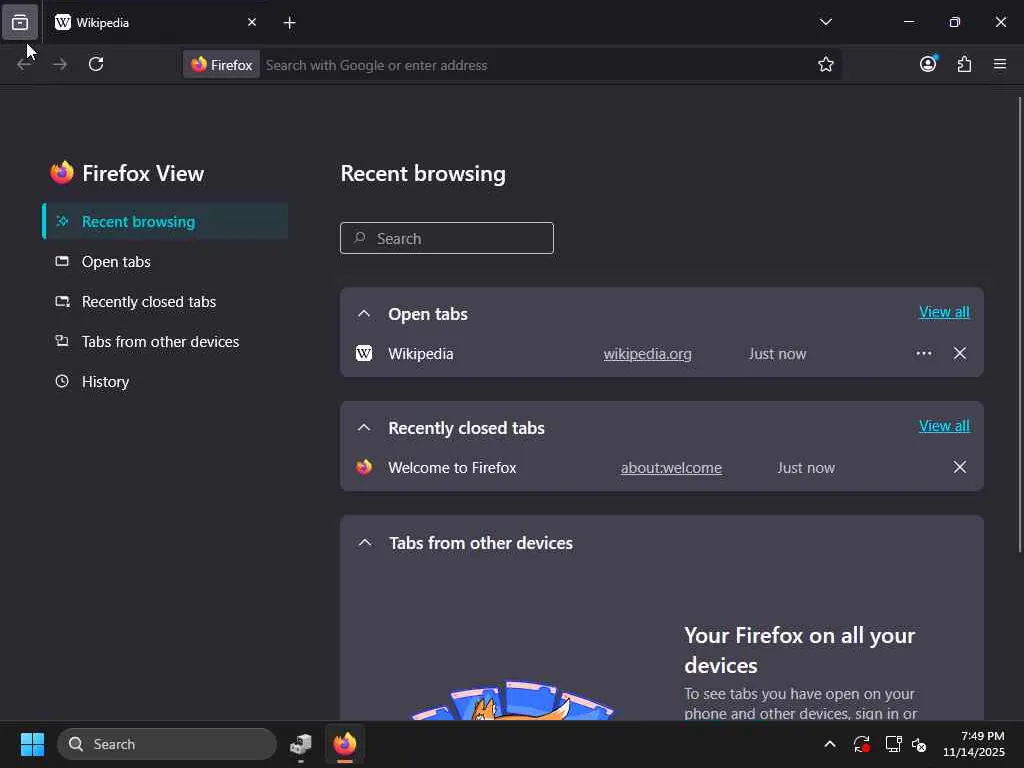Open Tabs from other devices sidebar item

pos(165,342)
